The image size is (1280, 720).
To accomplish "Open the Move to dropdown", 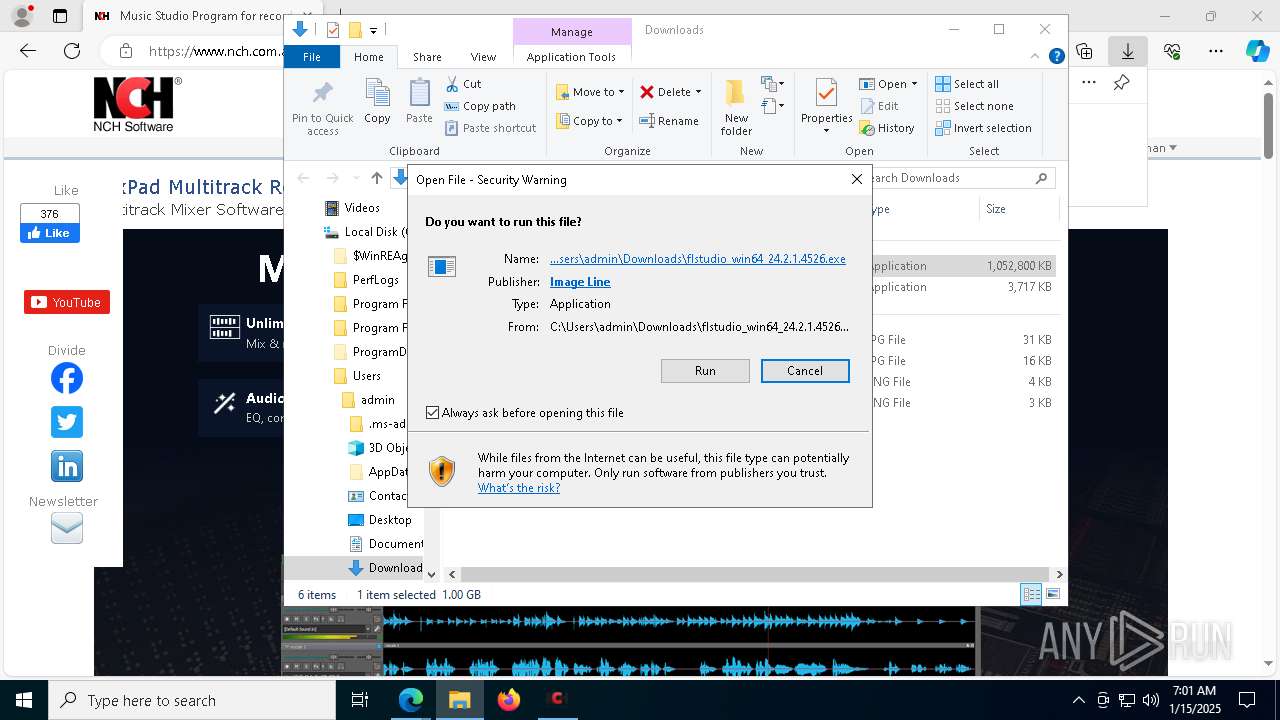I will 590,92.
